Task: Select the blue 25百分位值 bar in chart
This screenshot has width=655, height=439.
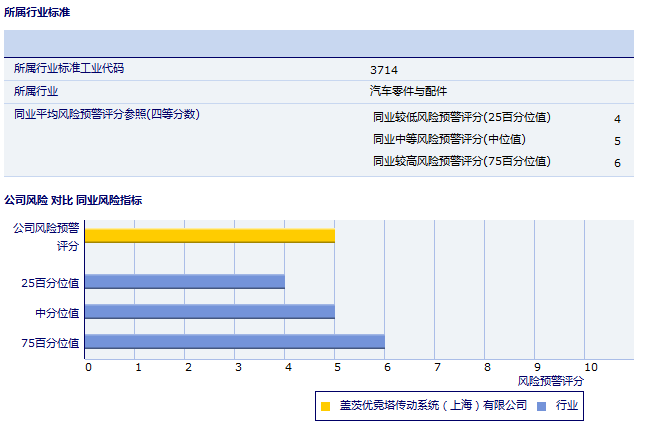Action: point(185,282)
